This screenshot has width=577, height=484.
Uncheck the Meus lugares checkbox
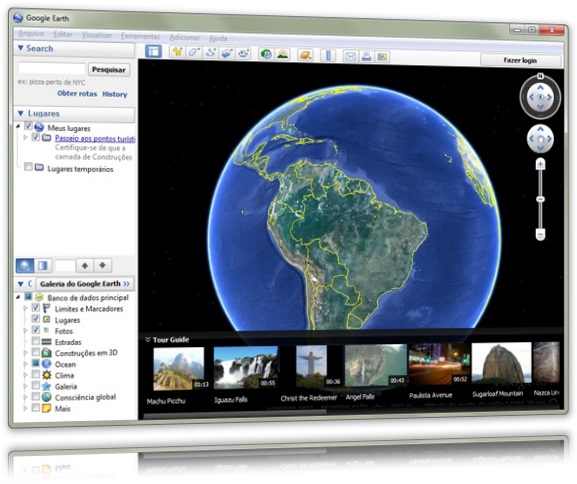pyautogui.click(x=28, y=126)
